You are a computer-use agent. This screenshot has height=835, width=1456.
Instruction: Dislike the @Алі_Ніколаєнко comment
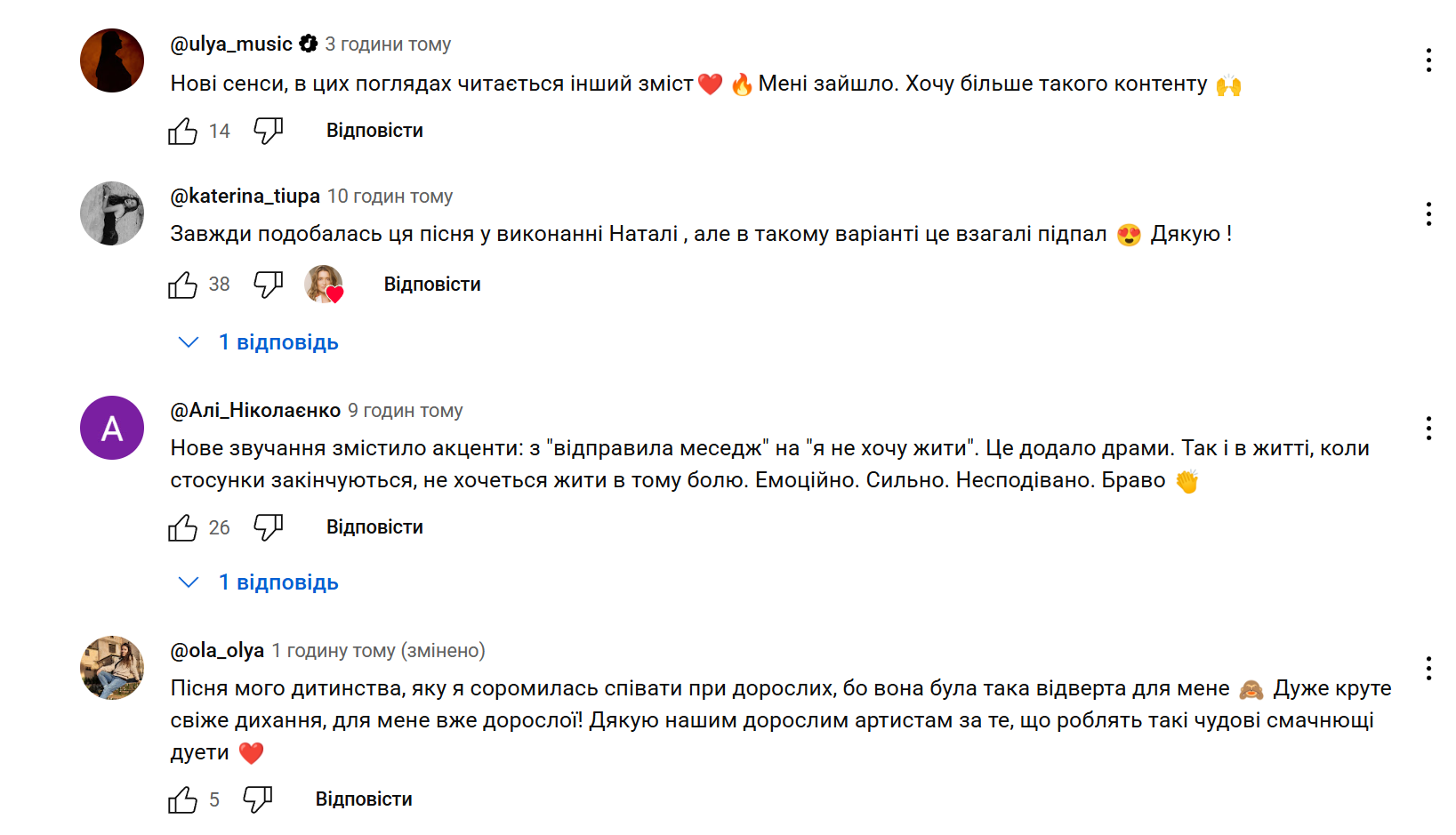coord(268,527)
